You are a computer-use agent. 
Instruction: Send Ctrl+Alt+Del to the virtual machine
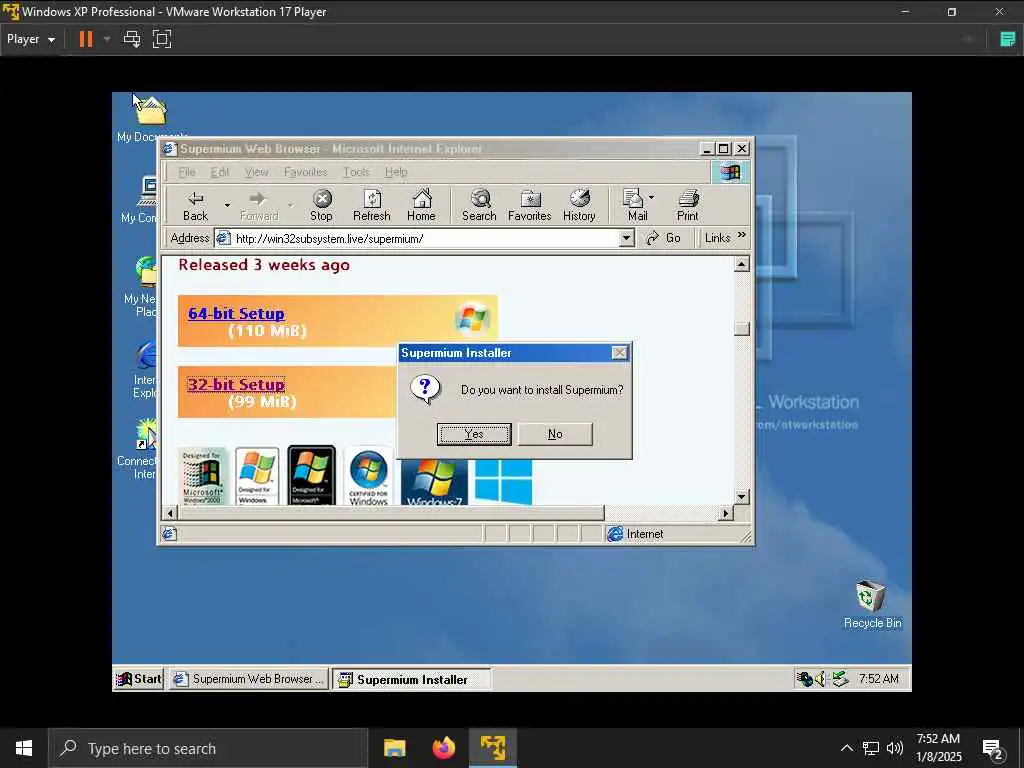coord(132,39)
